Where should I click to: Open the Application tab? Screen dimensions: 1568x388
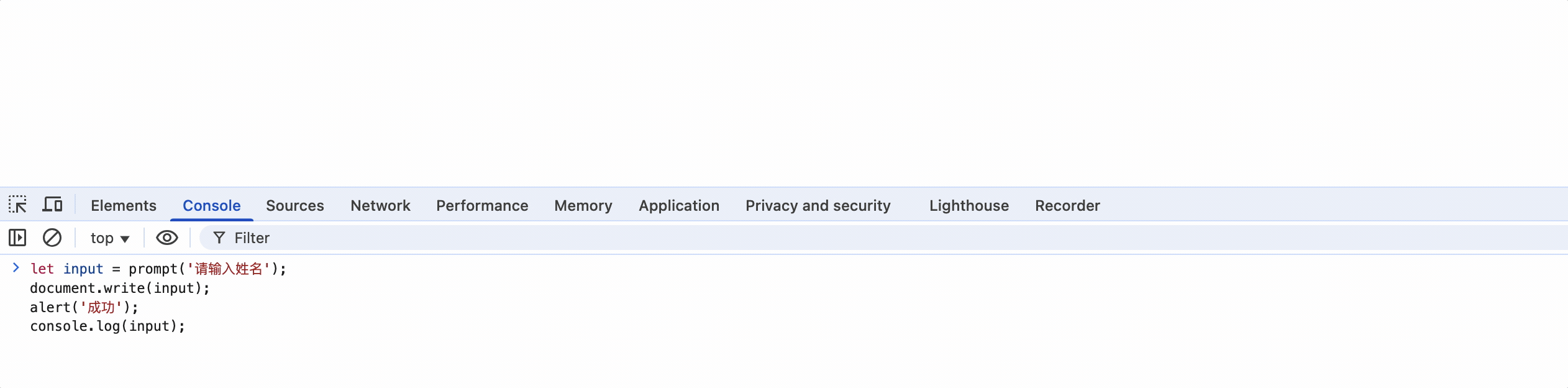[679, 206]
